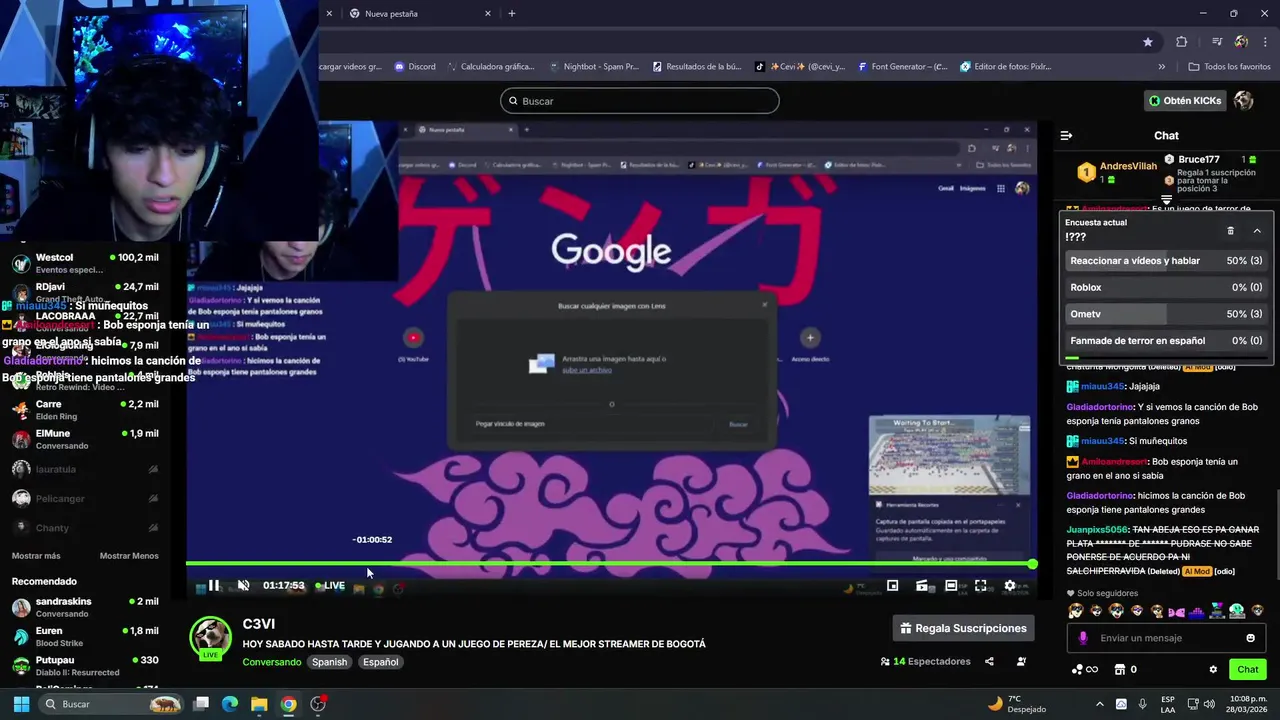This screenshot has height=720, width=1280.
Task: Vote for Fanmade de terror en español
Action: (1166, 340)
